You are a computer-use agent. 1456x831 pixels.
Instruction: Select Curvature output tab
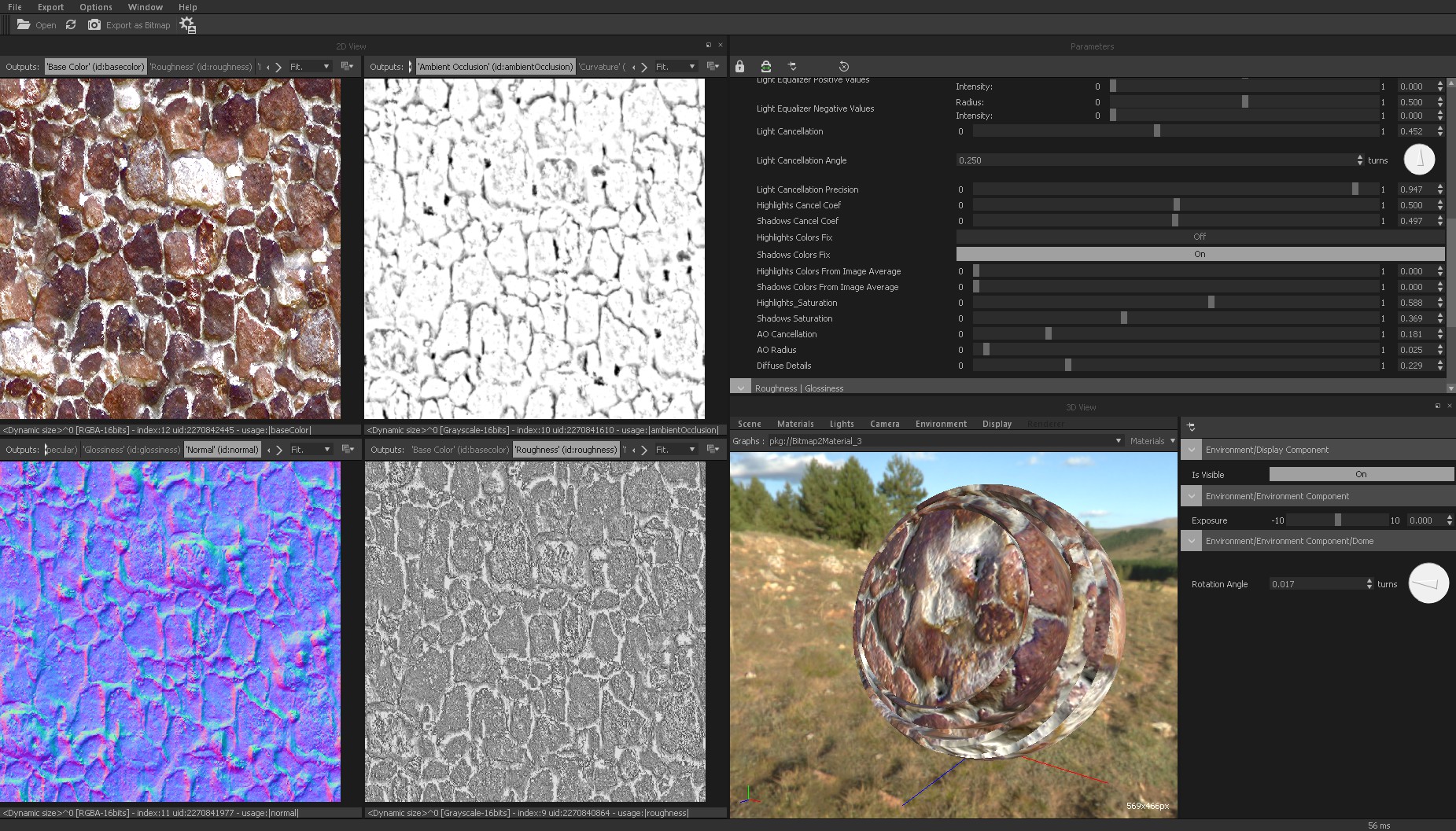602,67
